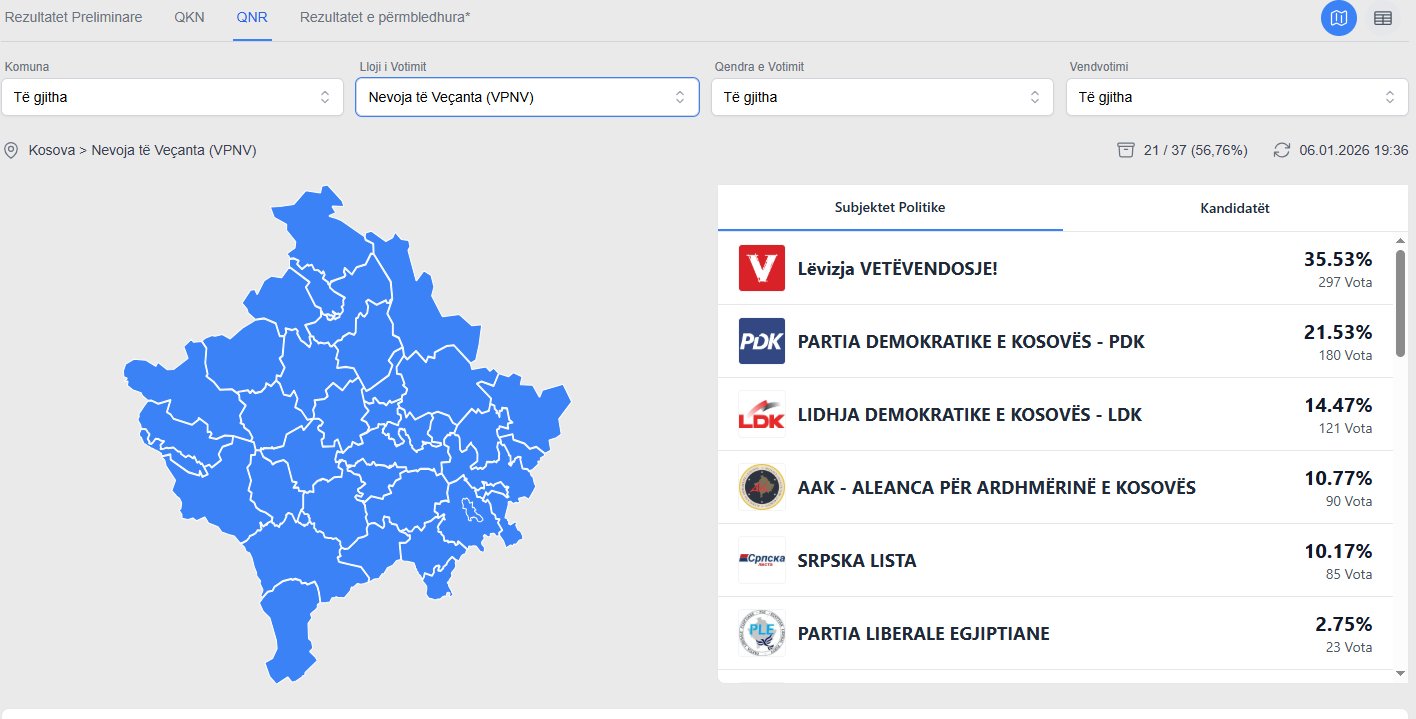The width and height of the screenshot is (1416, 719).
Task: Click the Lëvizja VETËVENDOSJE! party logo
Action: tap(762, 268)
